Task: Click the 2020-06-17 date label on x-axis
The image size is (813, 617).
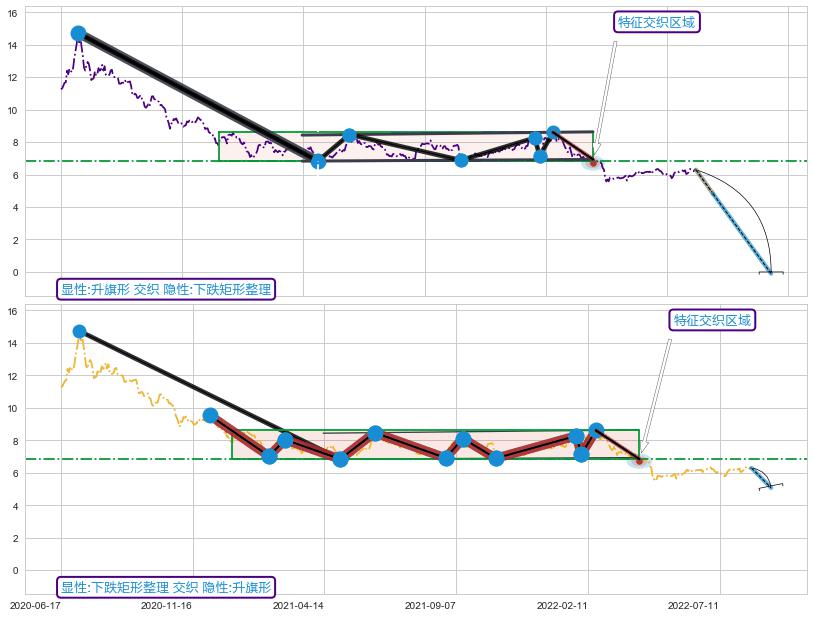Action: (x=35, y=605)
